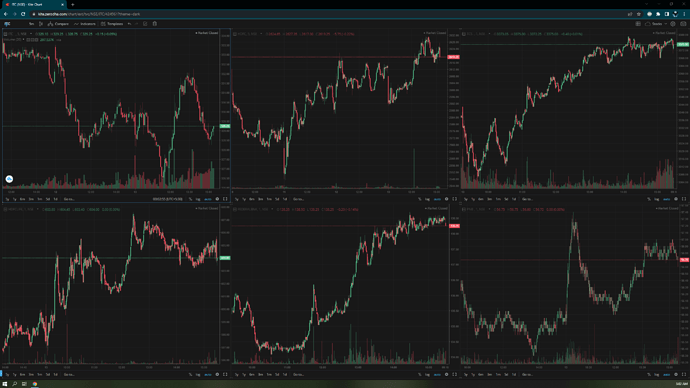Select the 6m range on the ITC chart

[x=23, y=199]
